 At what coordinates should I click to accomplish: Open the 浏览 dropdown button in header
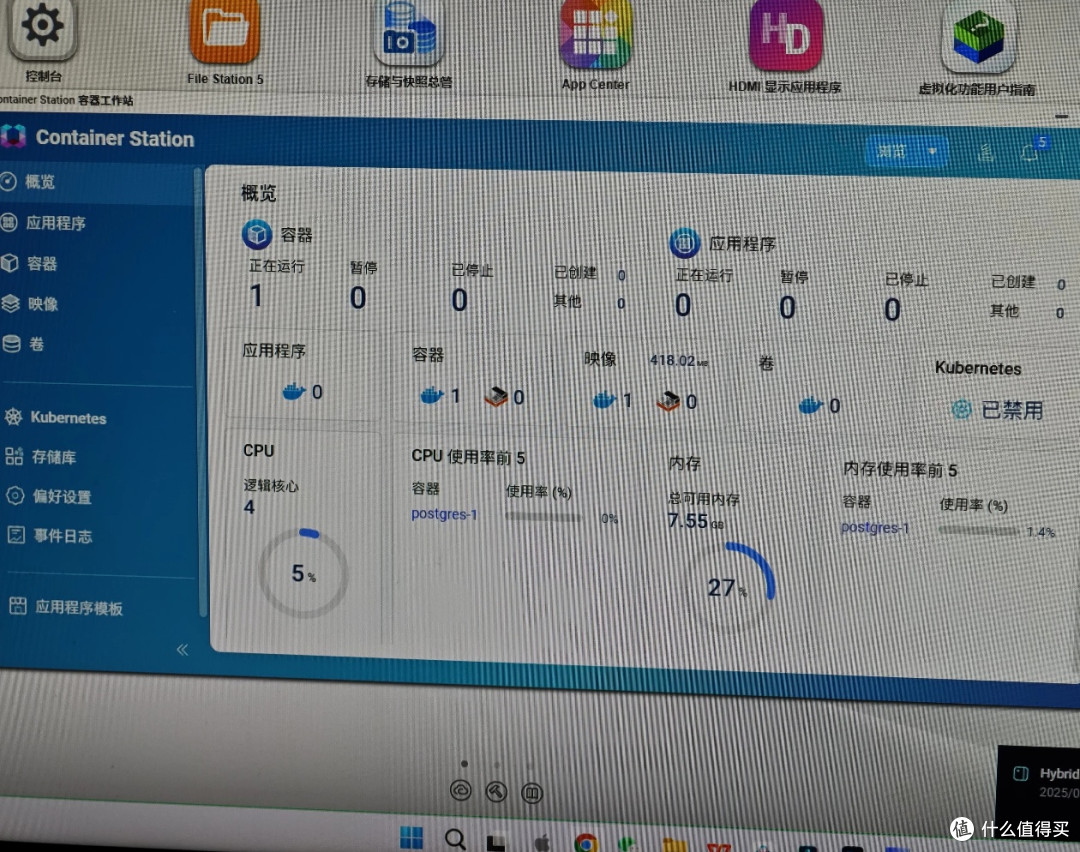point(906,151)
